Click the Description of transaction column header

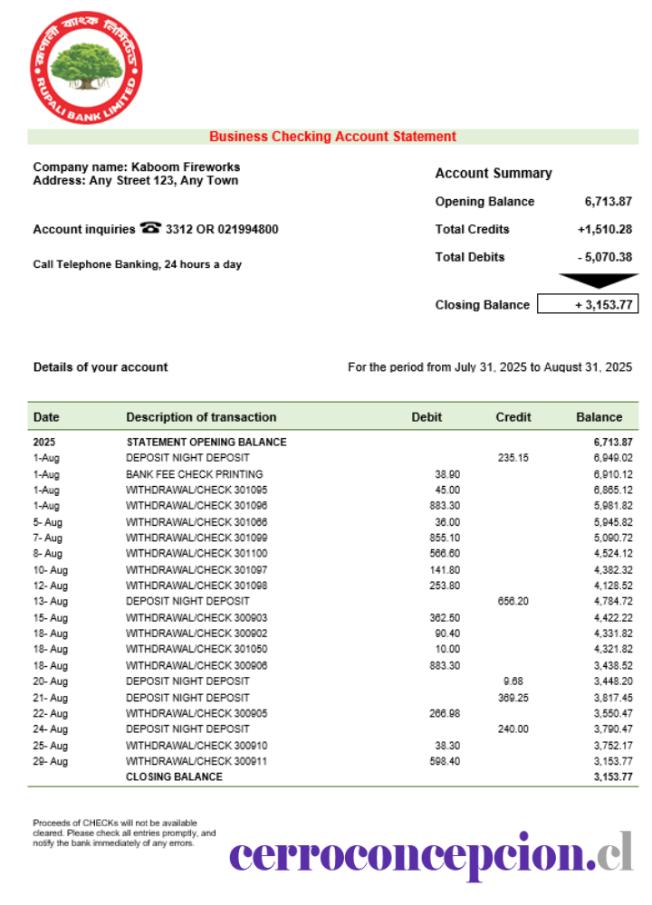click(x=201, y=417)
